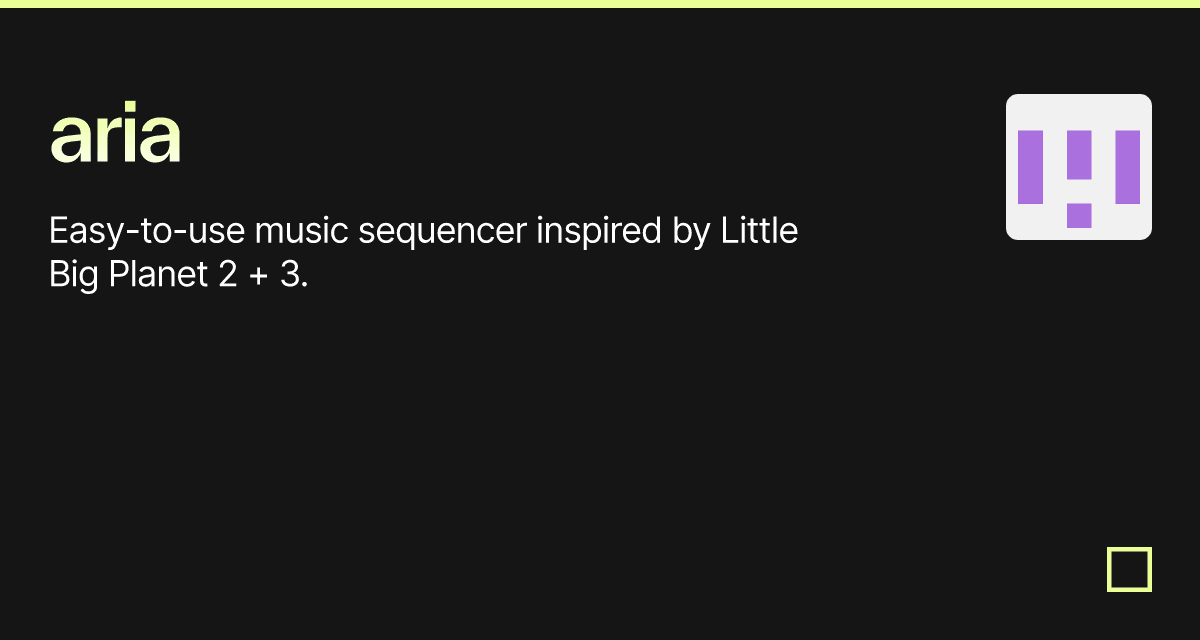Click the final "a" of aria title
Image resolution: width=1200 pixels, height=640 pixels.
(159, 140)
